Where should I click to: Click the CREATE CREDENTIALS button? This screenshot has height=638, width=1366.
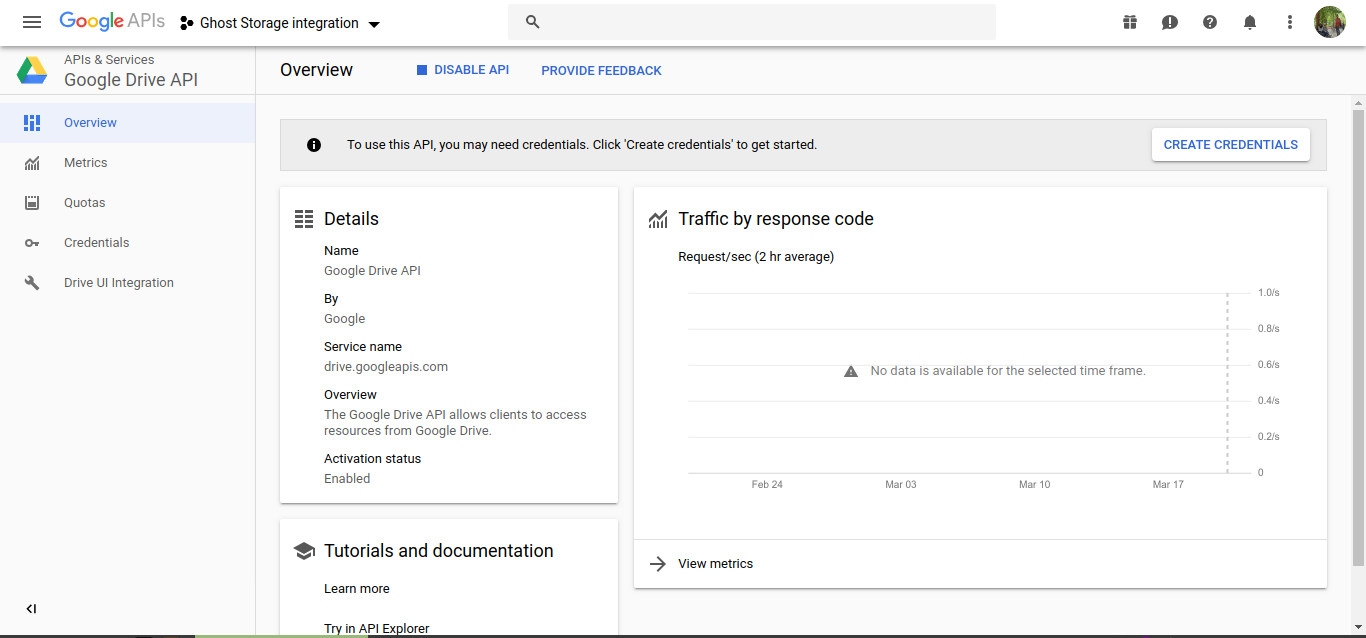[x=1230, y=145]
